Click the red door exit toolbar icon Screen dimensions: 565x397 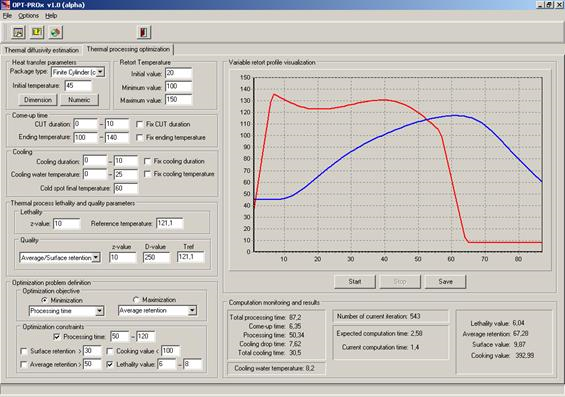coord(144,32)
